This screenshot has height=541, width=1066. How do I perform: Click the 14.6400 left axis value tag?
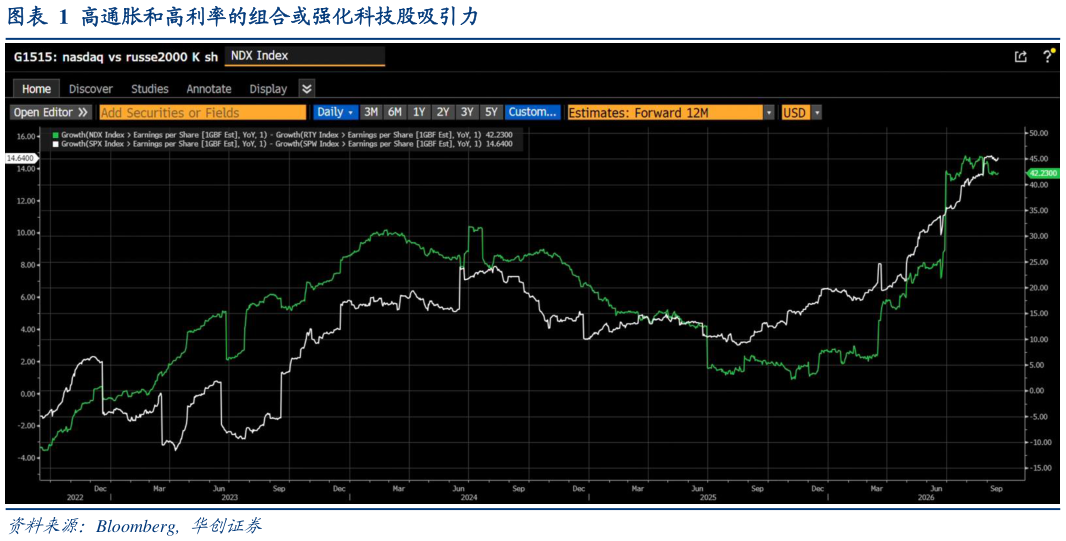point(20,158)
